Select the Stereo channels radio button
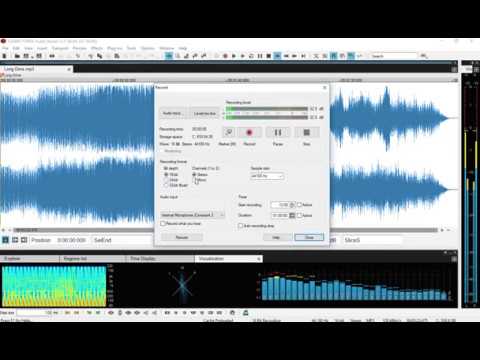Image resolution: width=480 pixels, height=360 pixels. (x=194, y=174)
